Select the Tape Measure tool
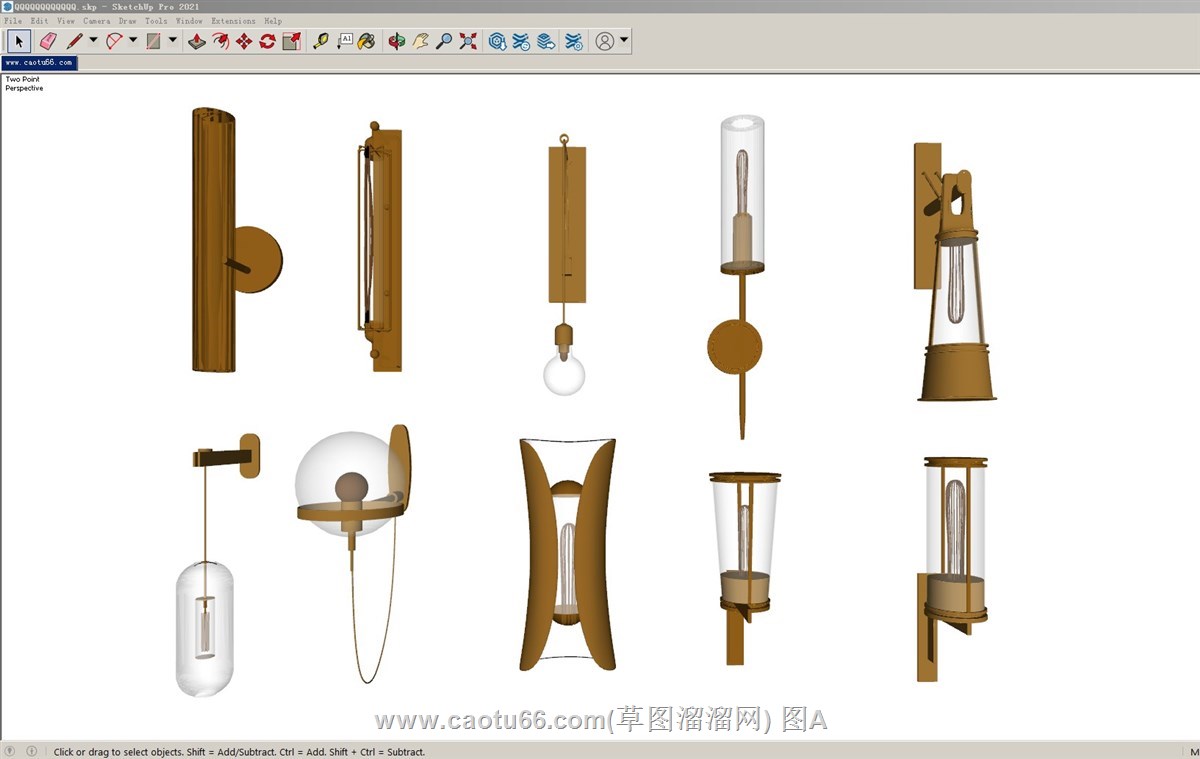The height and width of the screenshot is (759, 1200). [321, 41]
